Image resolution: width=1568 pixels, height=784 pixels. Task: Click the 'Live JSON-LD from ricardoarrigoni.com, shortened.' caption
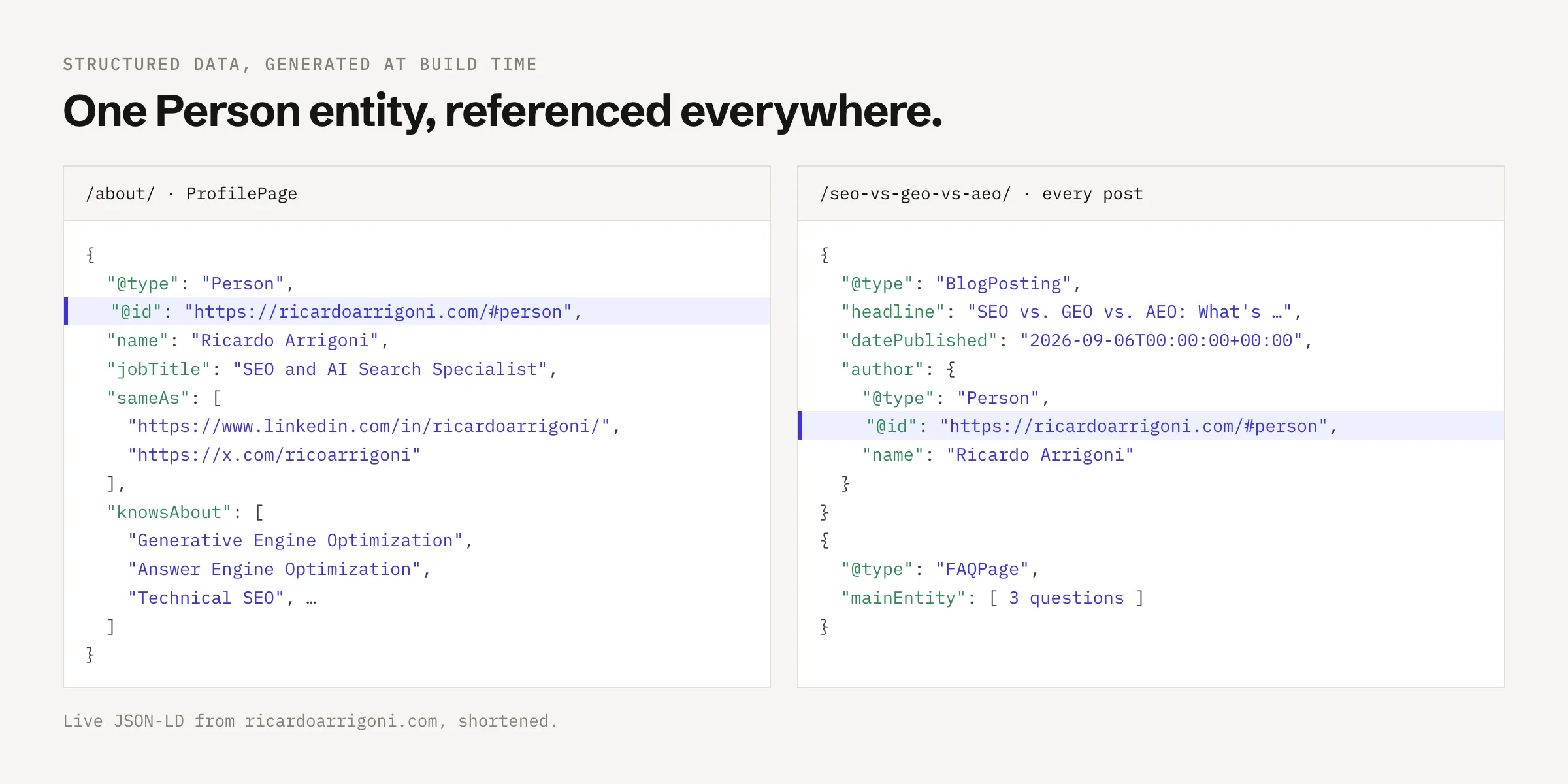coord(310,721)
